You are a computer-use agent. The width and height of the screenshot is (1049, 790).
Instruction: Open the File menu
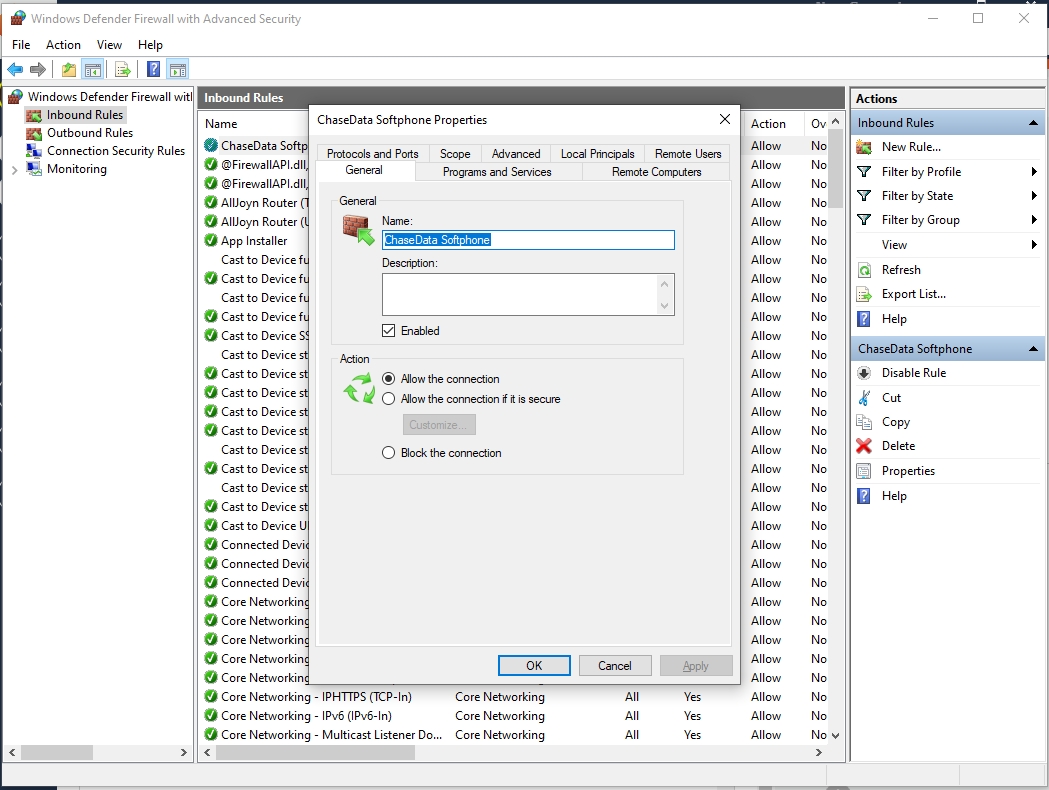point(21,45)
